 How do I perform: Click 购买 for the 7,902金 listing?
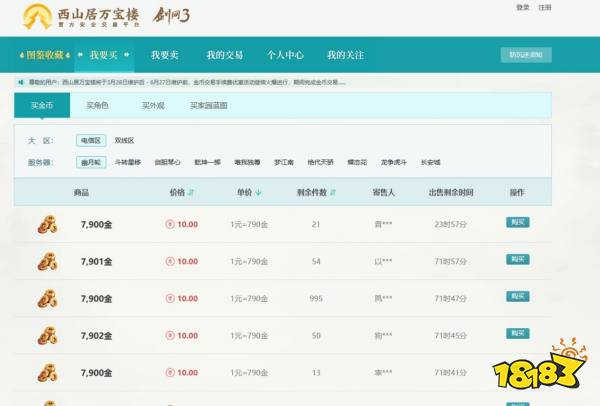[x=518, y=333]
